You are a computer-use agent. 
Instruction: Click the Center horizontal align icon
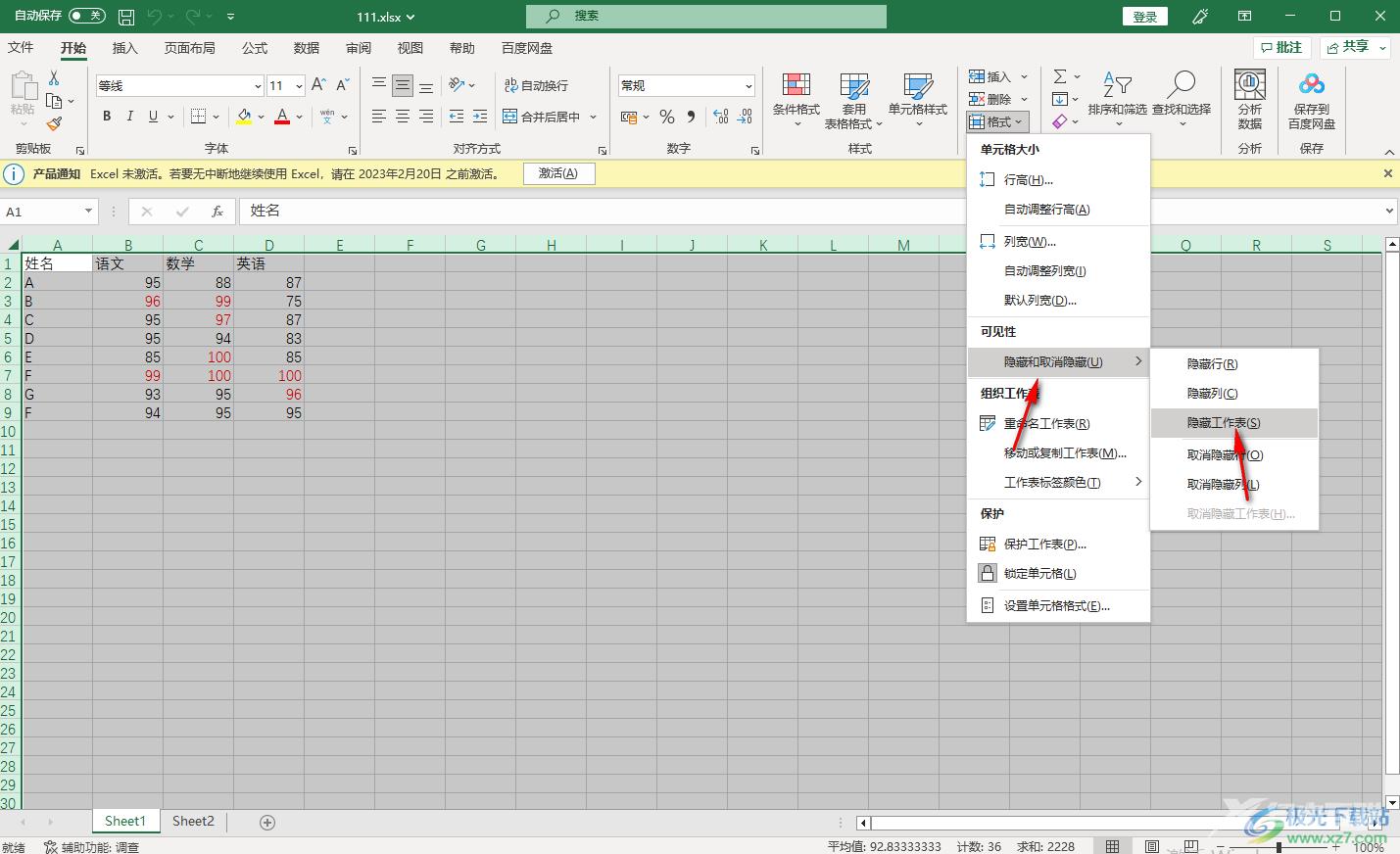pyautogui.click(x=403, y=117)
